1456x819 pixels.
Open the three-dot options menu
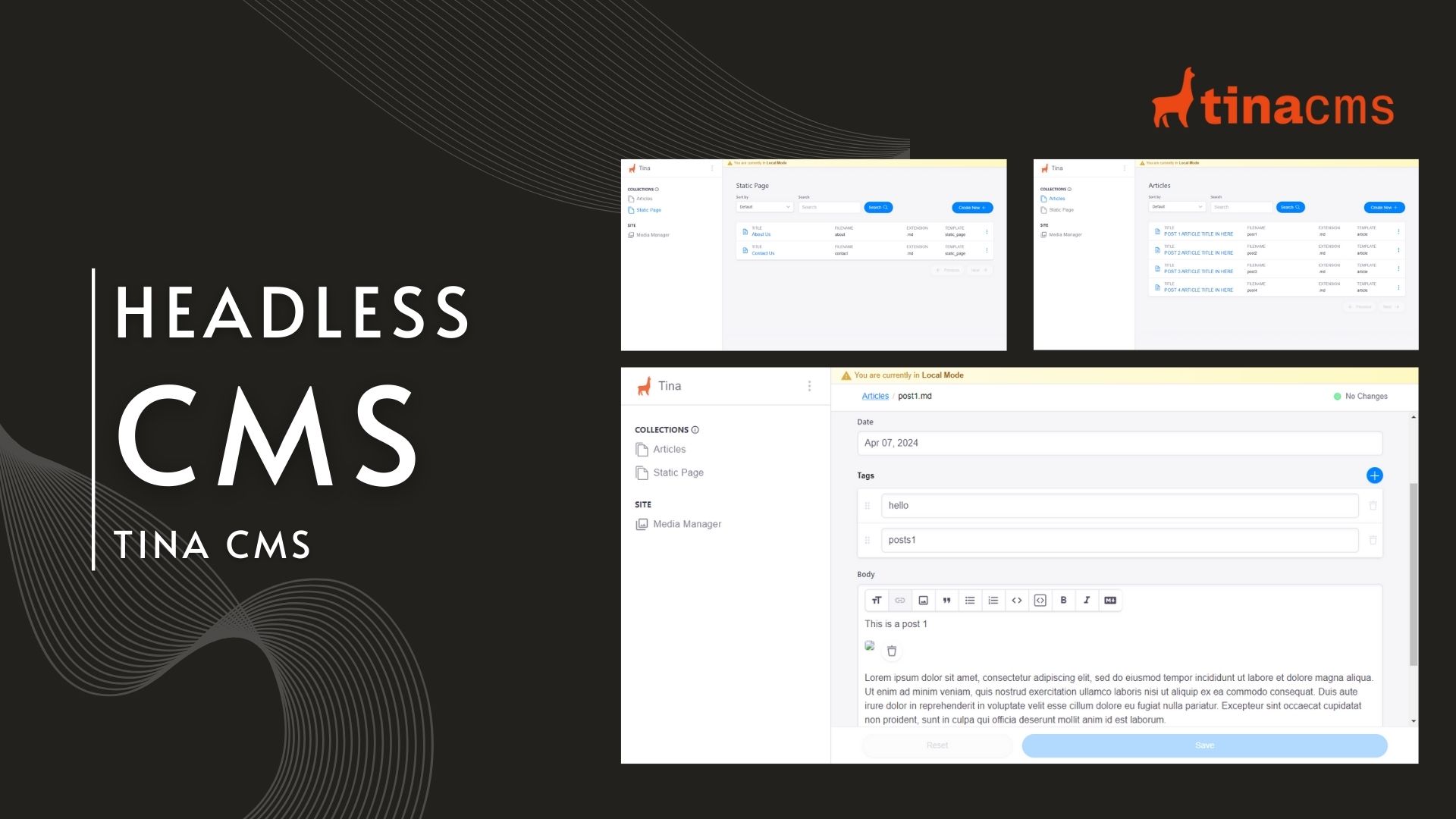pyautogui.click(x=809, y=386)
